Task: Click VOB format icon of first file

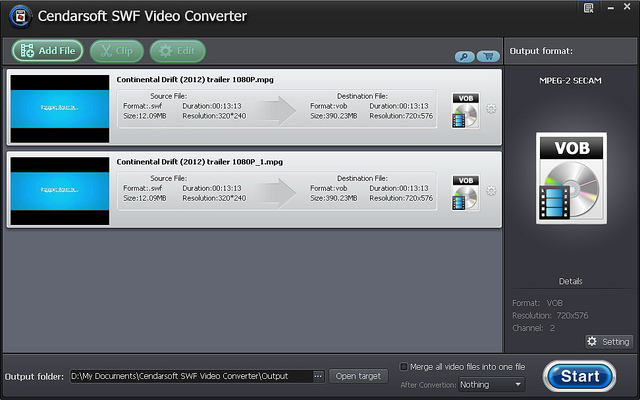Action: tap(465, 111)
